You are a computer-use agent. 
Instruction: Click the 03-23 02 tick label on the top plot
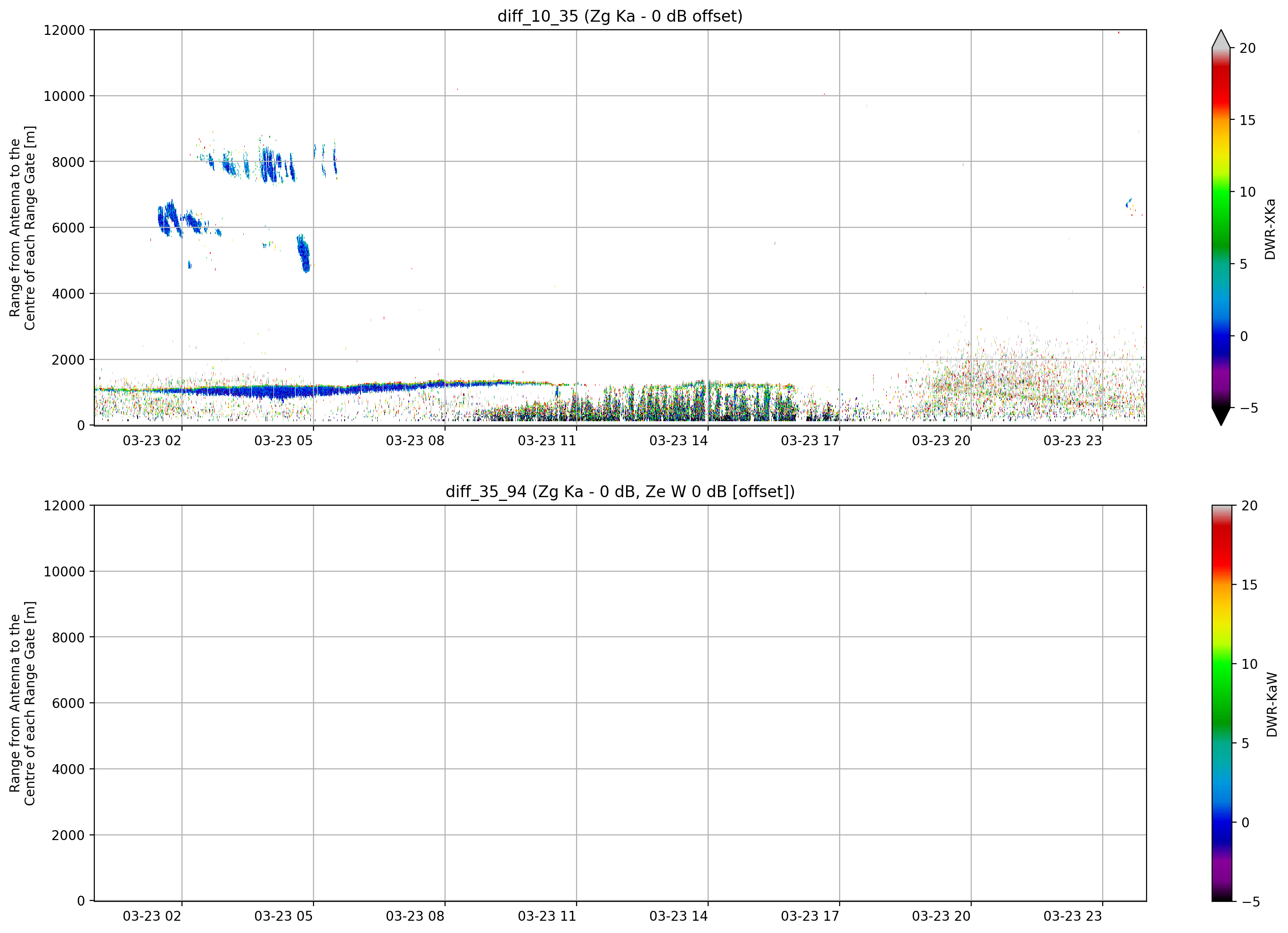(x=152, y=441)
